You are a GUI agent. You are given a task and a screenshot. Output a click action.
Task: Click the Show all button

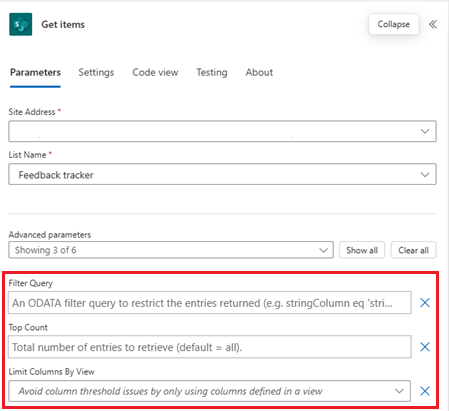click(x=362, y=250)
